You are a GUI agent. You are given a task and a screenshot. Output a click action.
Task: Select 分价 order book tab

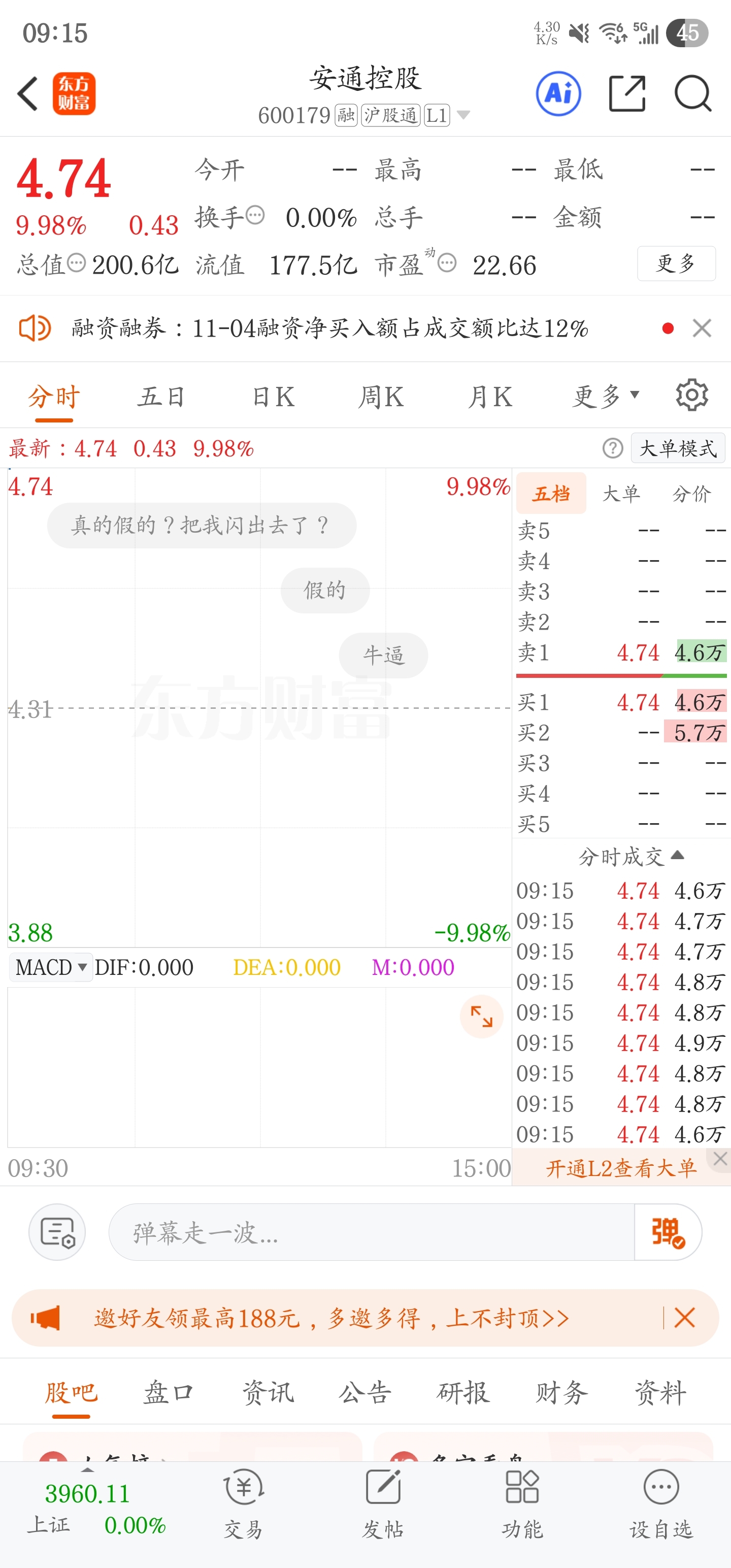coord(691,493)
